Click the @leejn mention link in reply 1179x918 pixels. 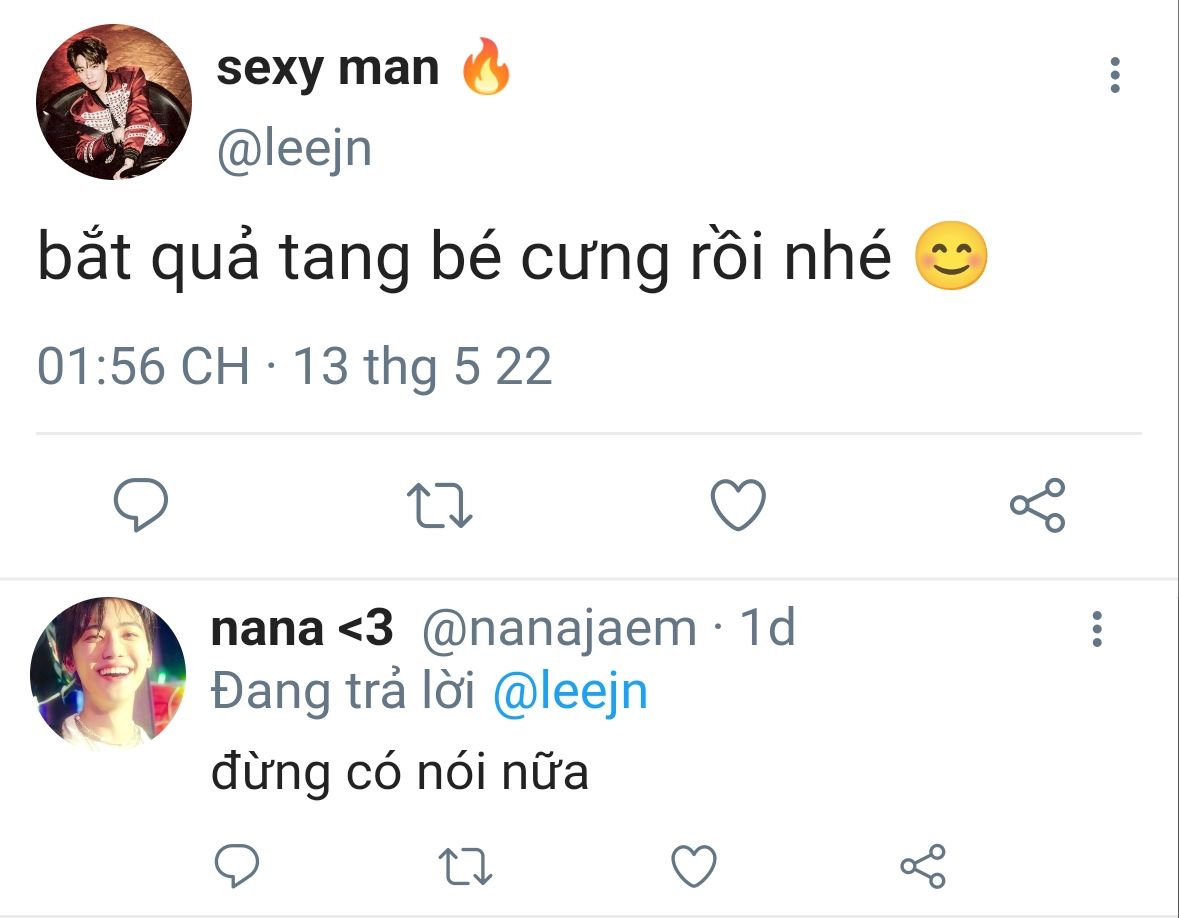tap(570, 692)
